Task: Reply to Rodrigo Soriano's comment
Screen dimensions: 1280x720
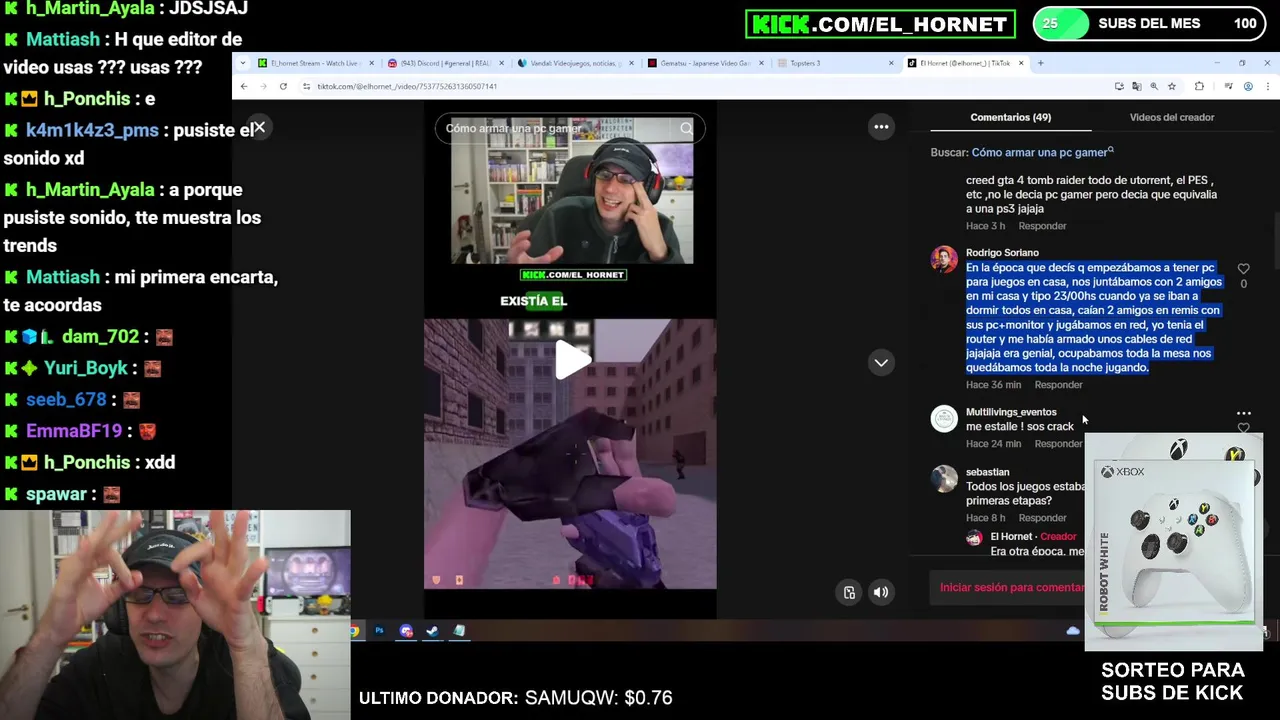Action: [x=1058, y=385]
